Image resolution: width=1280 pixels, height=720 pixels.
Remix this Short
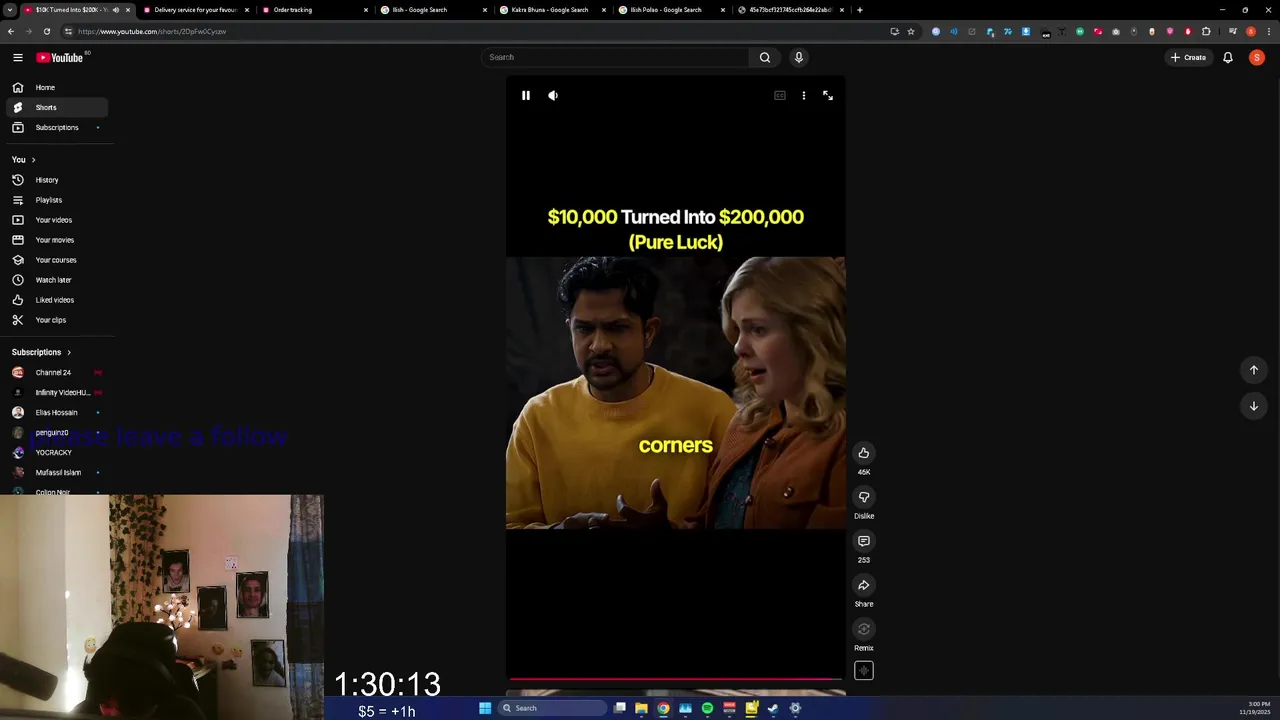tap(864, 629)
